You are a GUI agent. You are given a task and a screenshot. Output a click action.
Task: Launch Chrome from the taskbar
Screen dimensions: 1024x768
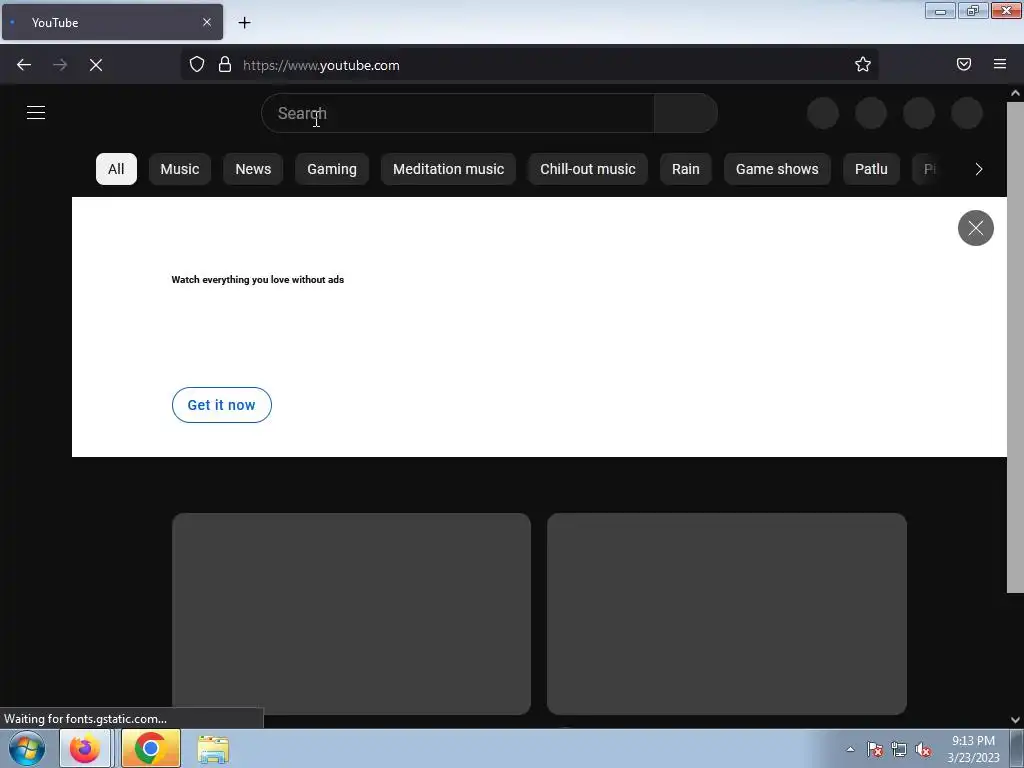pos(151,748)
